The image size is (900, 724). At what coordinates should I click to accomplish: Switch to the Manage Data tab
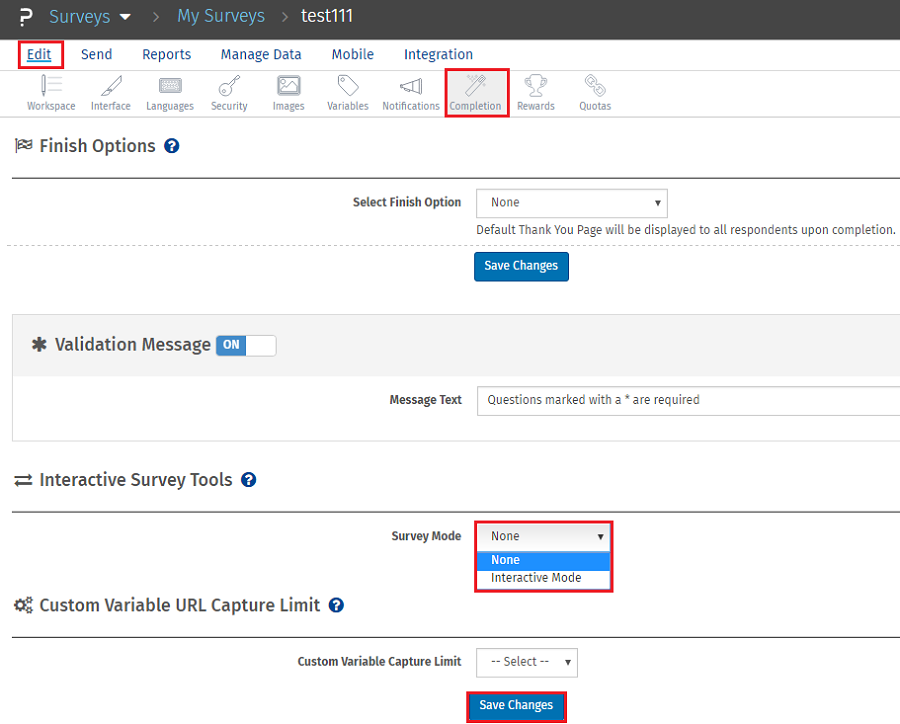tap(261, 55)
